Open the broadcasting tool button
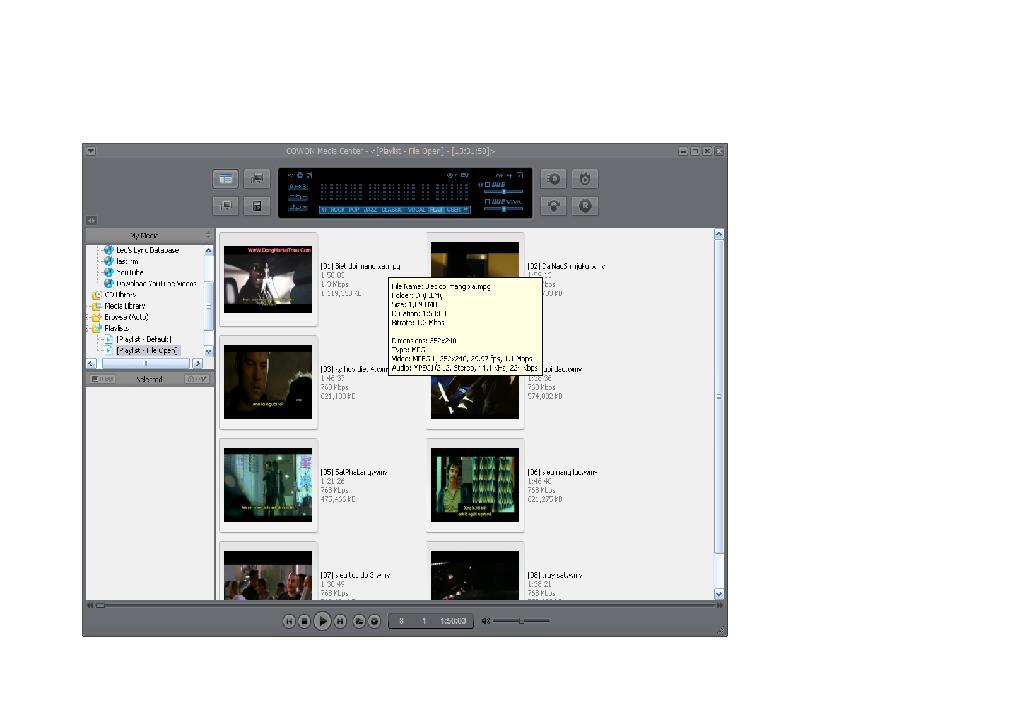Viewport: 1024px width, 710px height. pos(553,206)
